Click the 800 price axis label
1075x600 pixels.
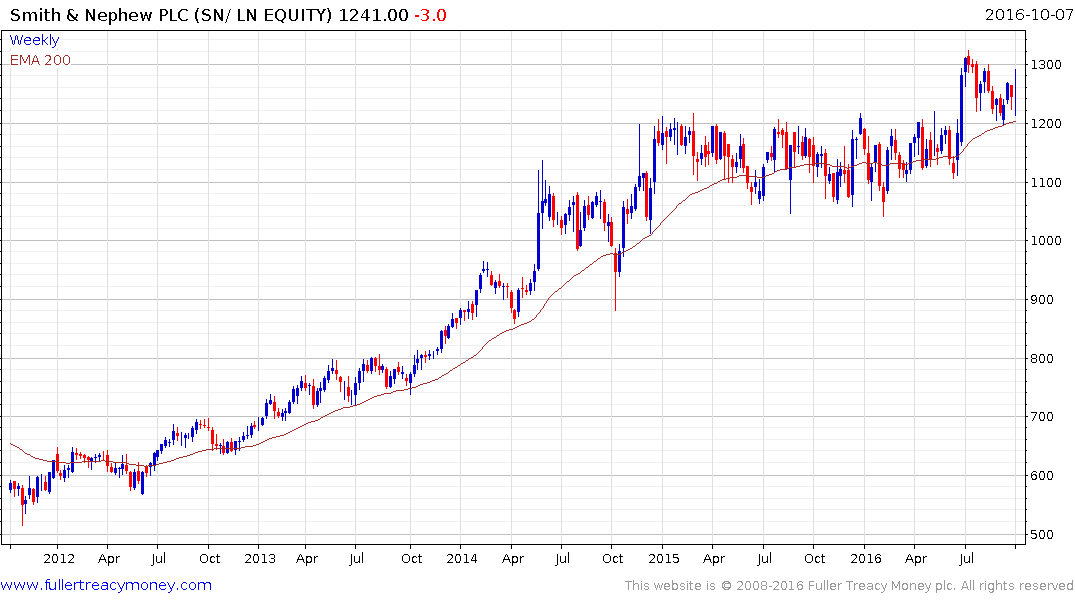tap(1043, 359)
